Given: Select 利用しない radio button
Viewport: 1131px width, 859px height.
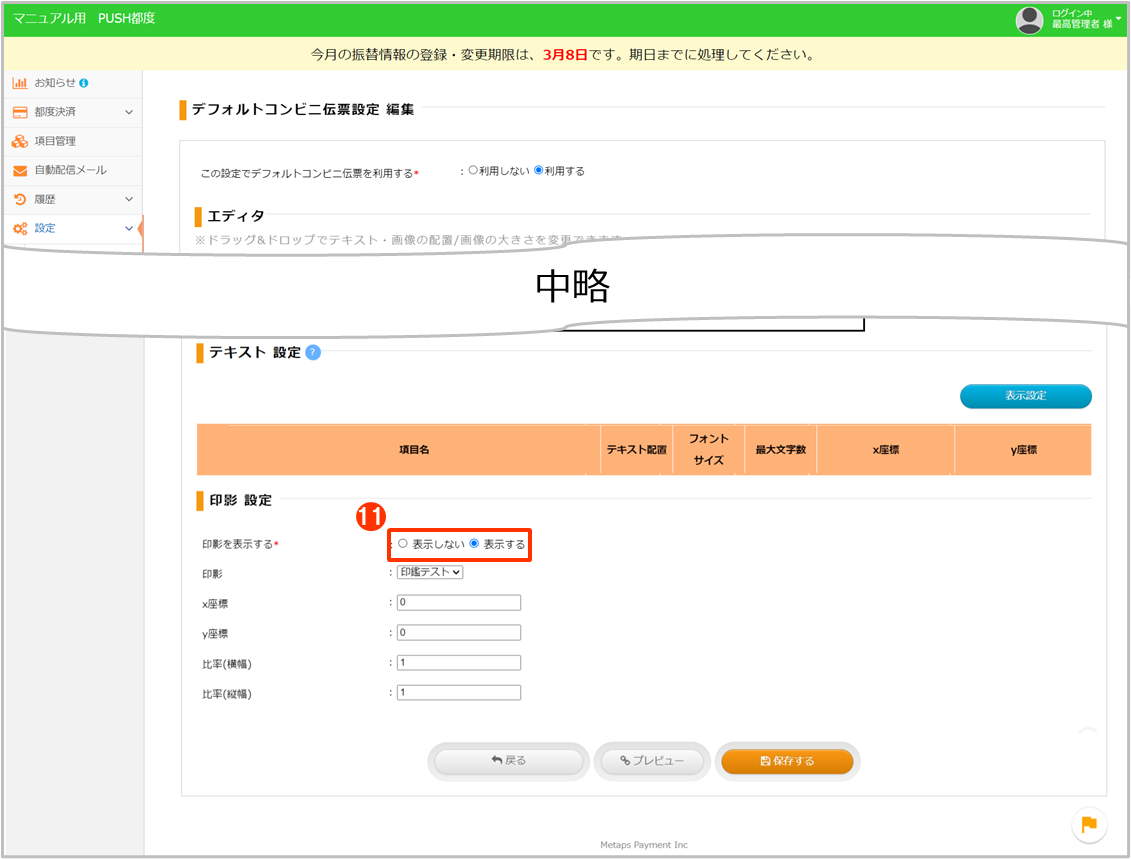Looking at the screenshot, I should point(473,171).
